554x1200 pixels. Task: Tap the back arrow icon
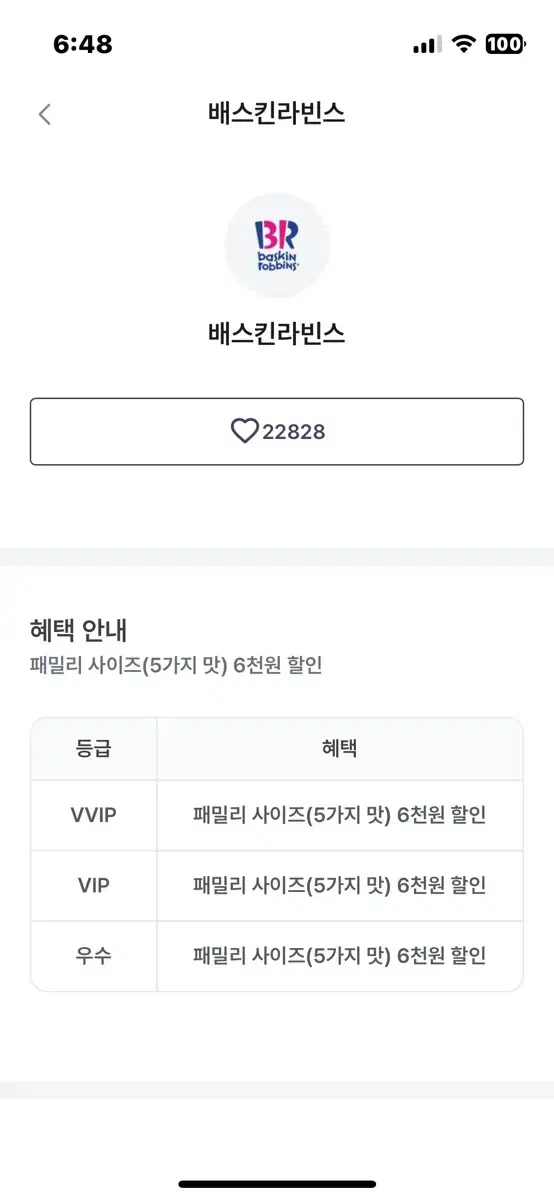click(x=44, y=114)
